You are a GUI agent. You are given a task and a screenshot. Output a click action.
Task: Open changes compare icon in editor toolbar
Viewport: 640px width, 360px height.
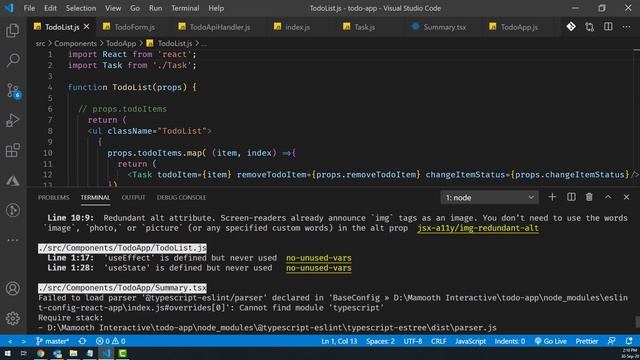coord(589,27)
